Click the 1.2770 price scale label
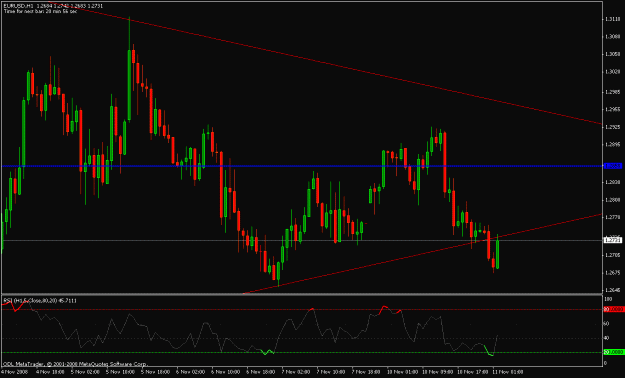This screenshot has height=378, width=625. tap(612, 217)
